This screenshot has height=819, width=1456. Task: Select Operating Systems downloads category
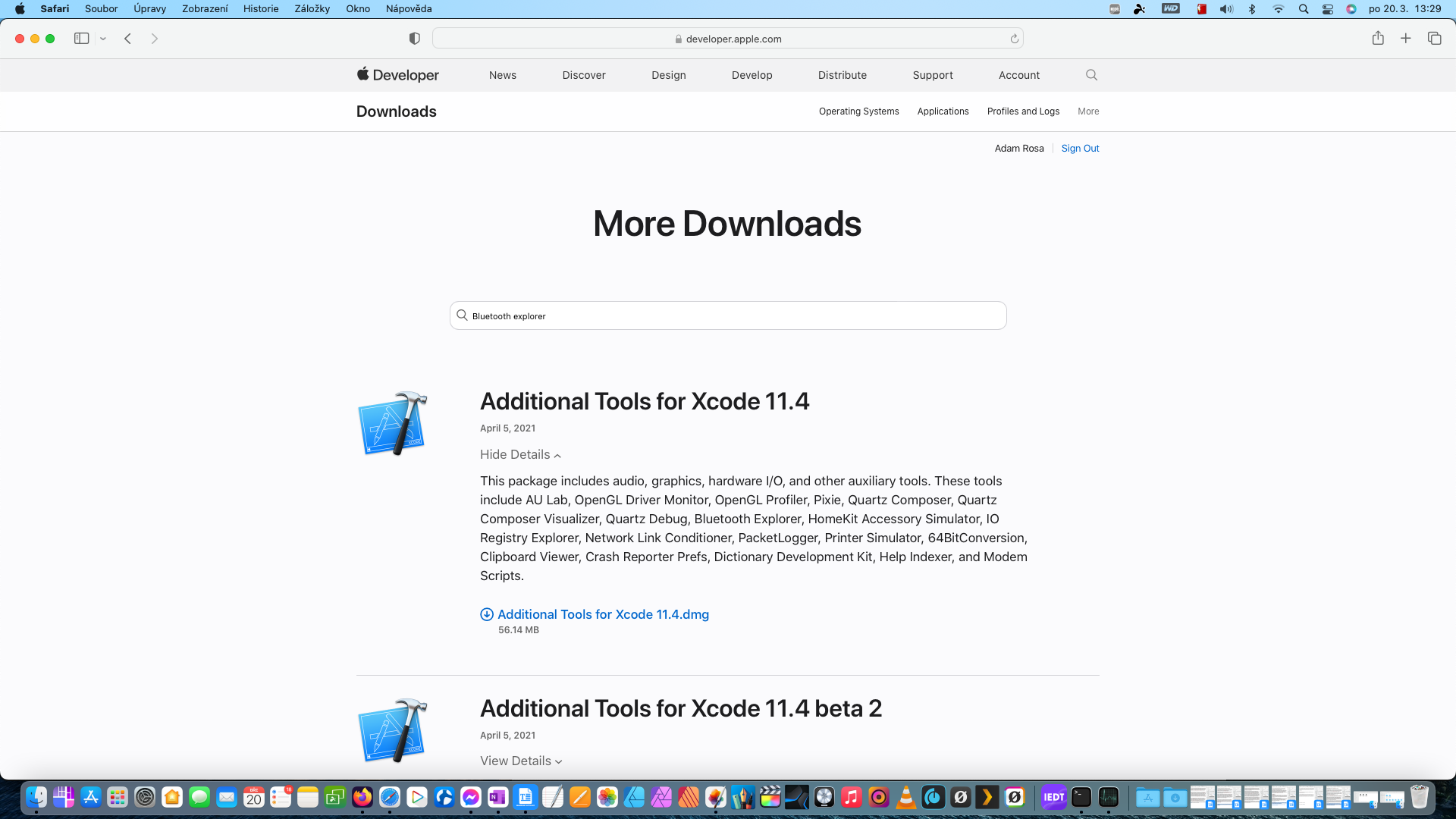point(858,111)
